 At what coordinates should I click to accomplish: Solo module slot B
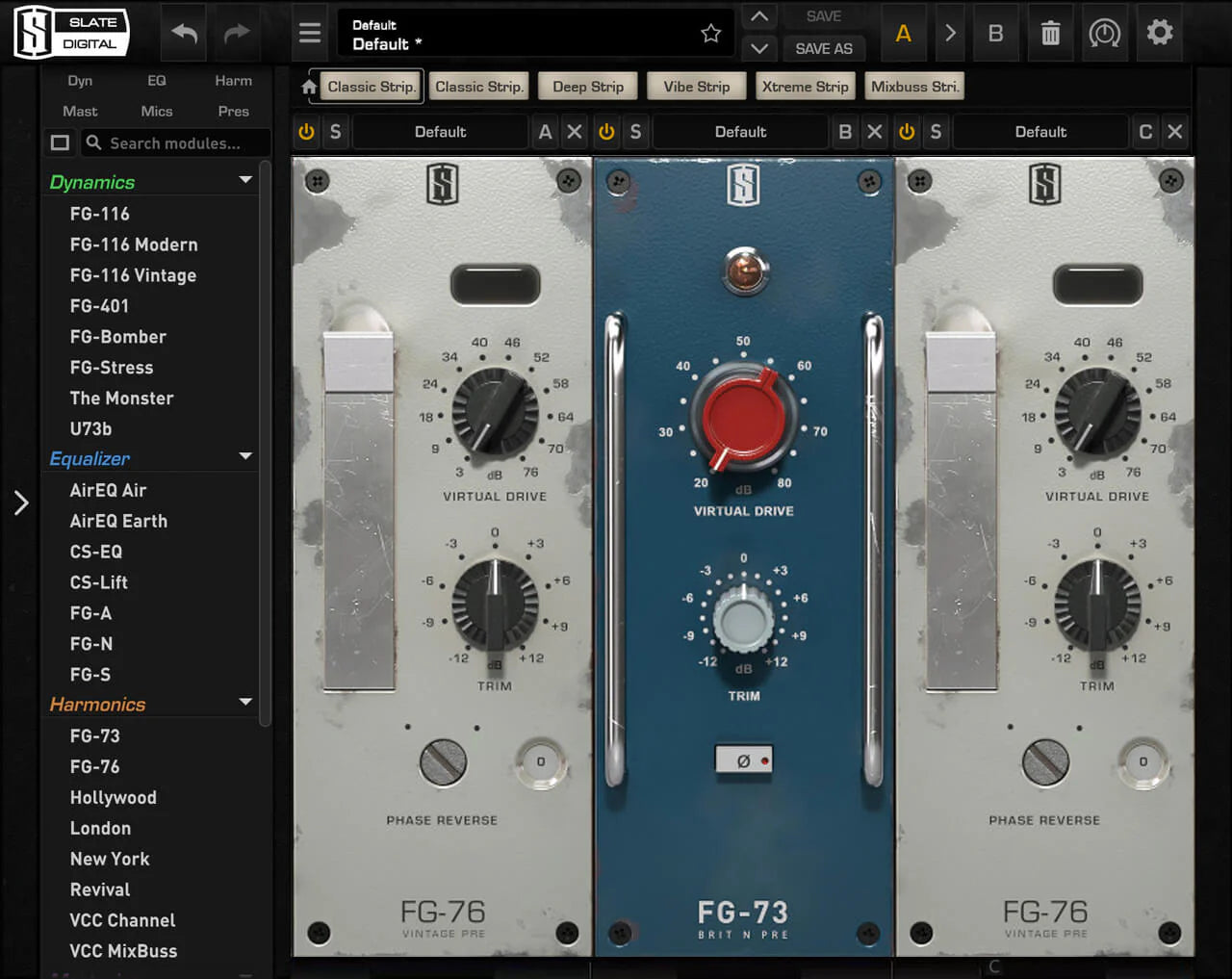(x=635, y=132)
